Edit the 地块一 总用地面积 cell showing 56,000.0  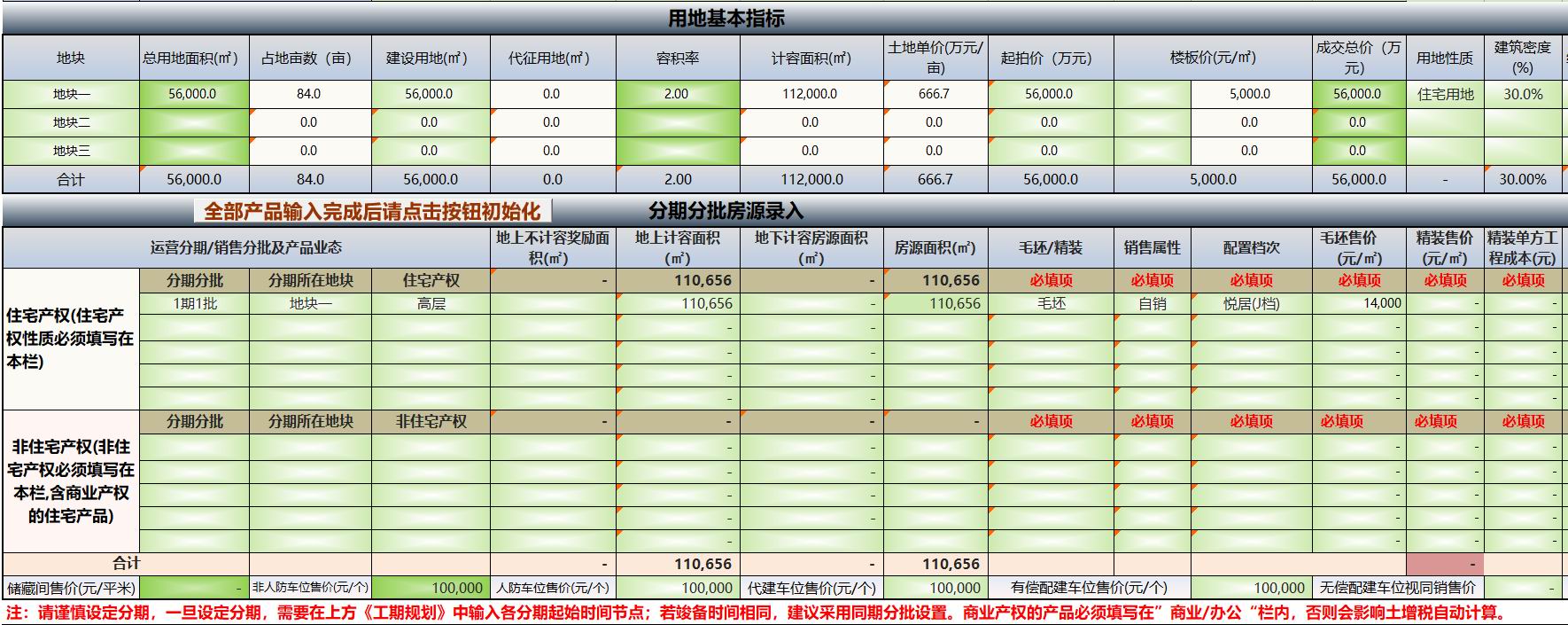click(x=194, y=94)
